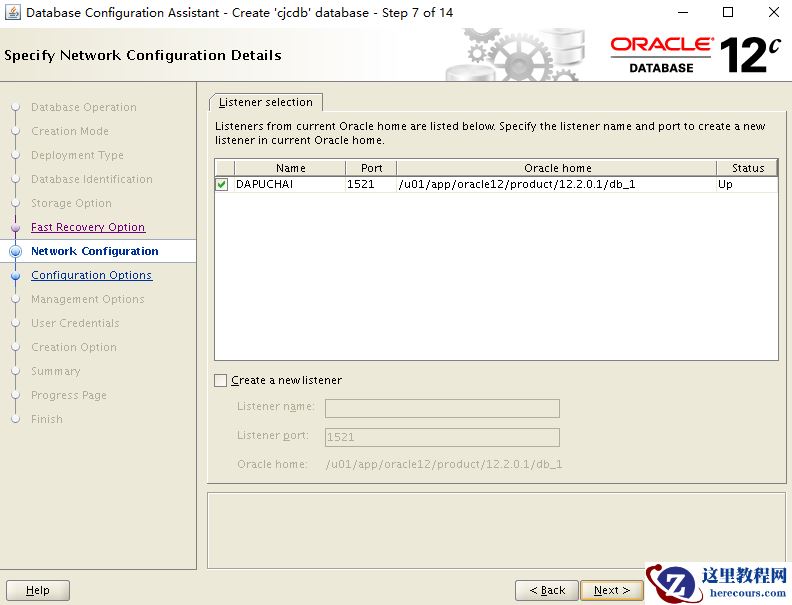This screenshot has height=605, width=792.
Task: Select Network Configuration in the steps list
Action: tap(94, 251)
